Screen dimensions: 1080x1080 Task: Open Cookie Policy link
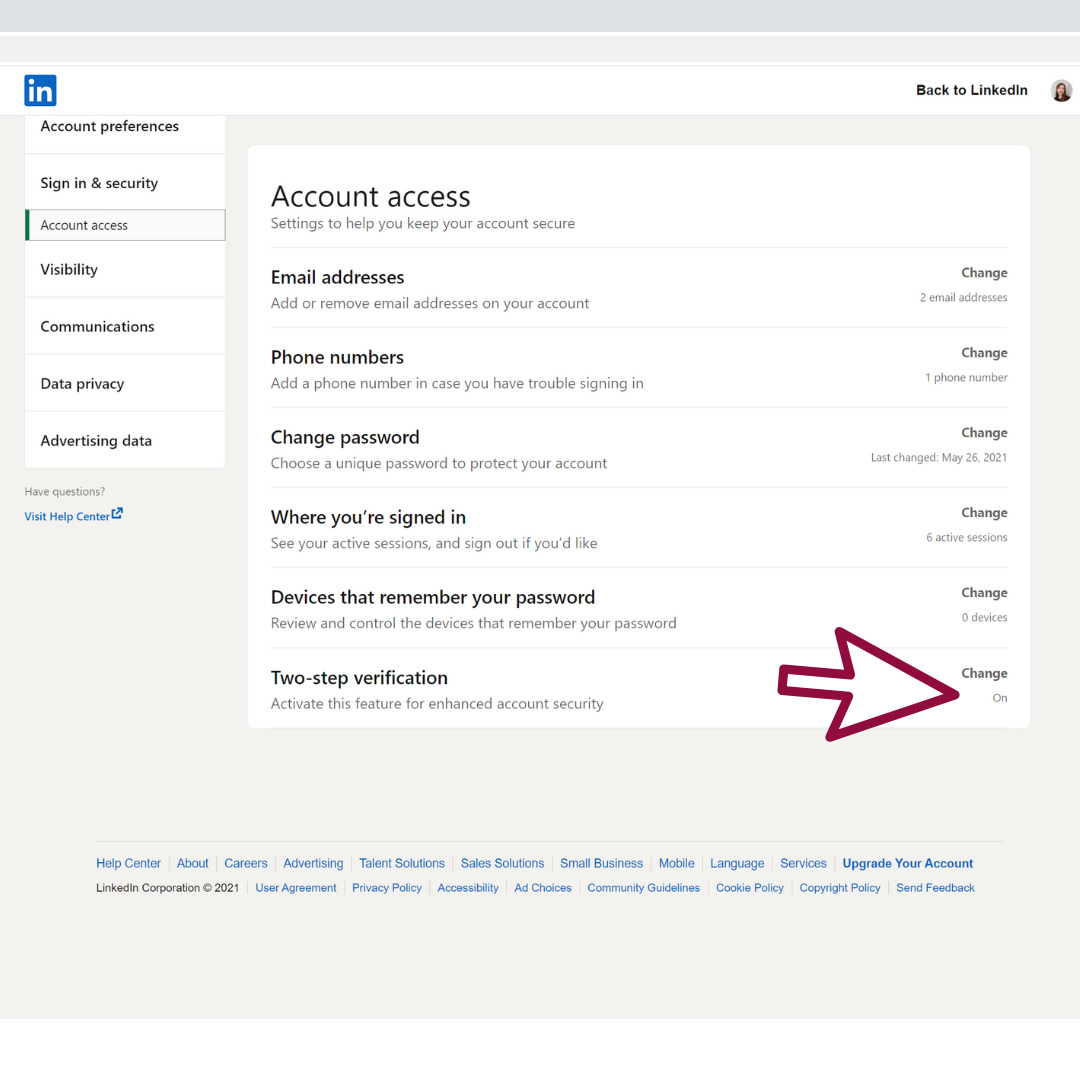749,888
